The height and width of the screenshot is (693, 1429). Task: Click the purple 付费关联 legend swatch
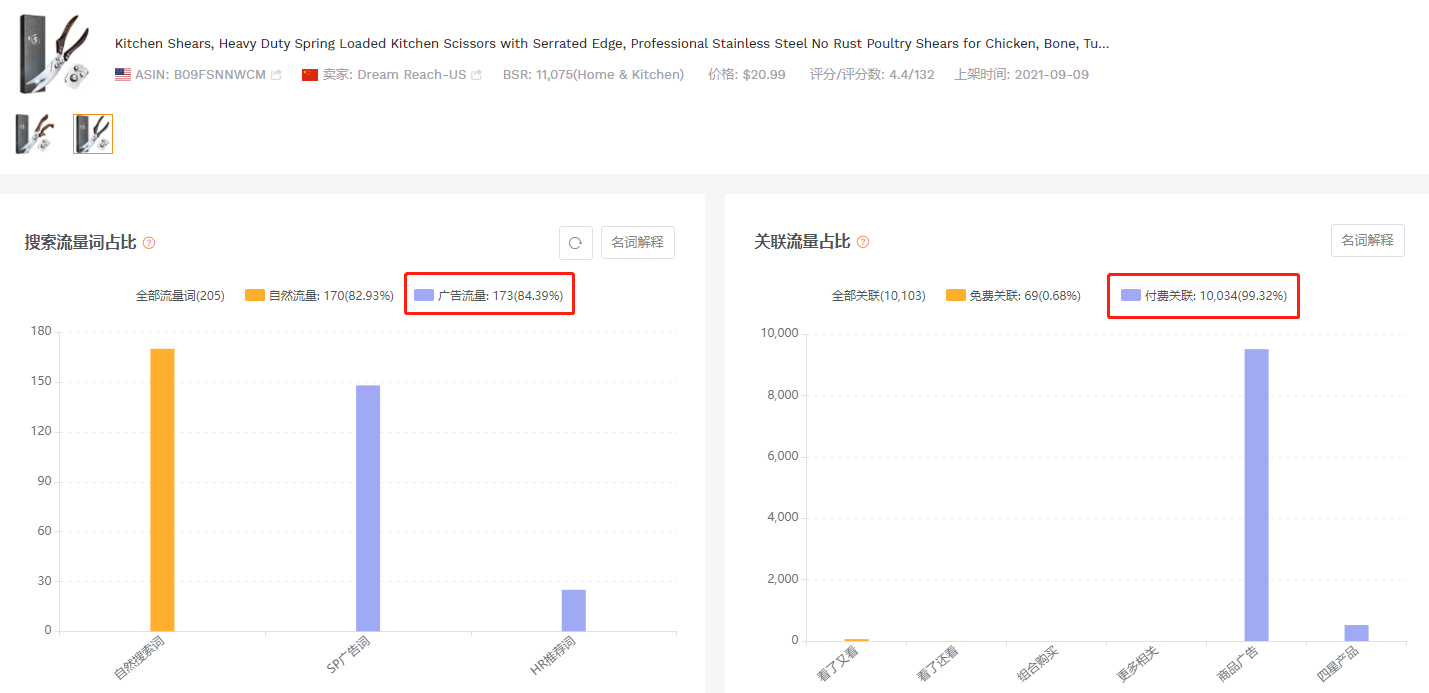1131,296
